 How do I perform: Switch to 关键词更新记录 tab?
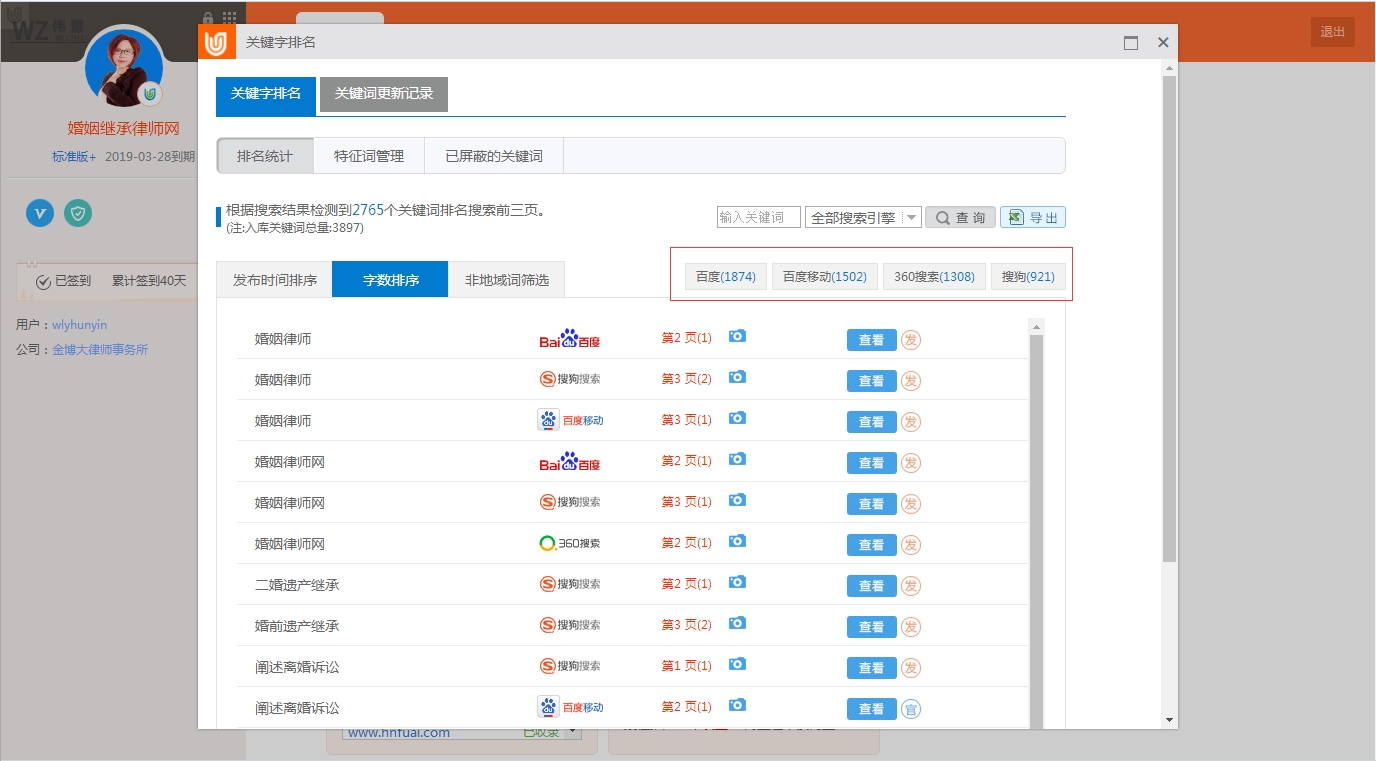pyautogui.click(x=384, y=93)
